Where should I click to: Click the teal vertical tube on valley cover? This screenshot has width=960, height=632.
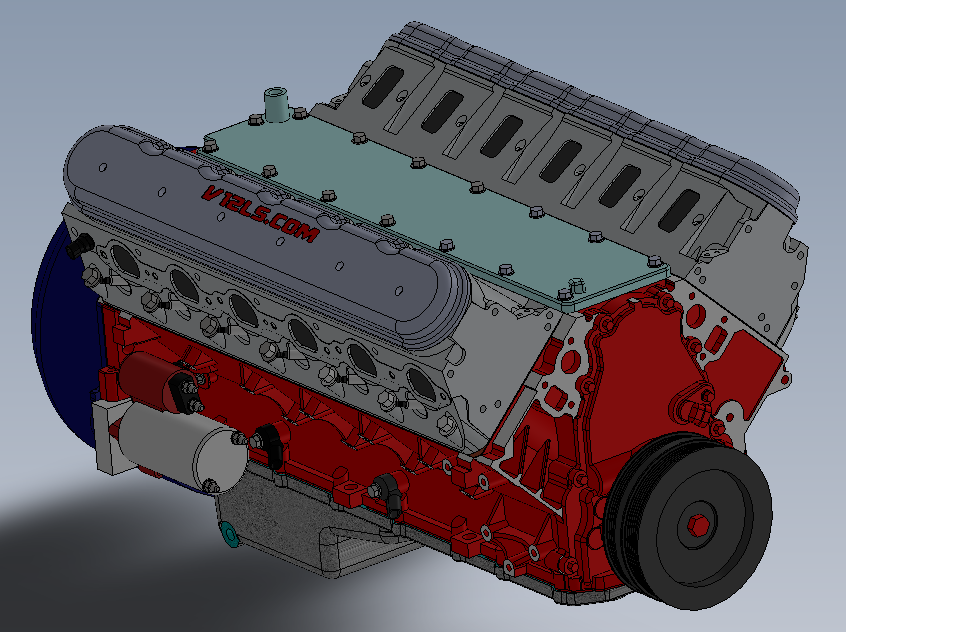(276, 105)
